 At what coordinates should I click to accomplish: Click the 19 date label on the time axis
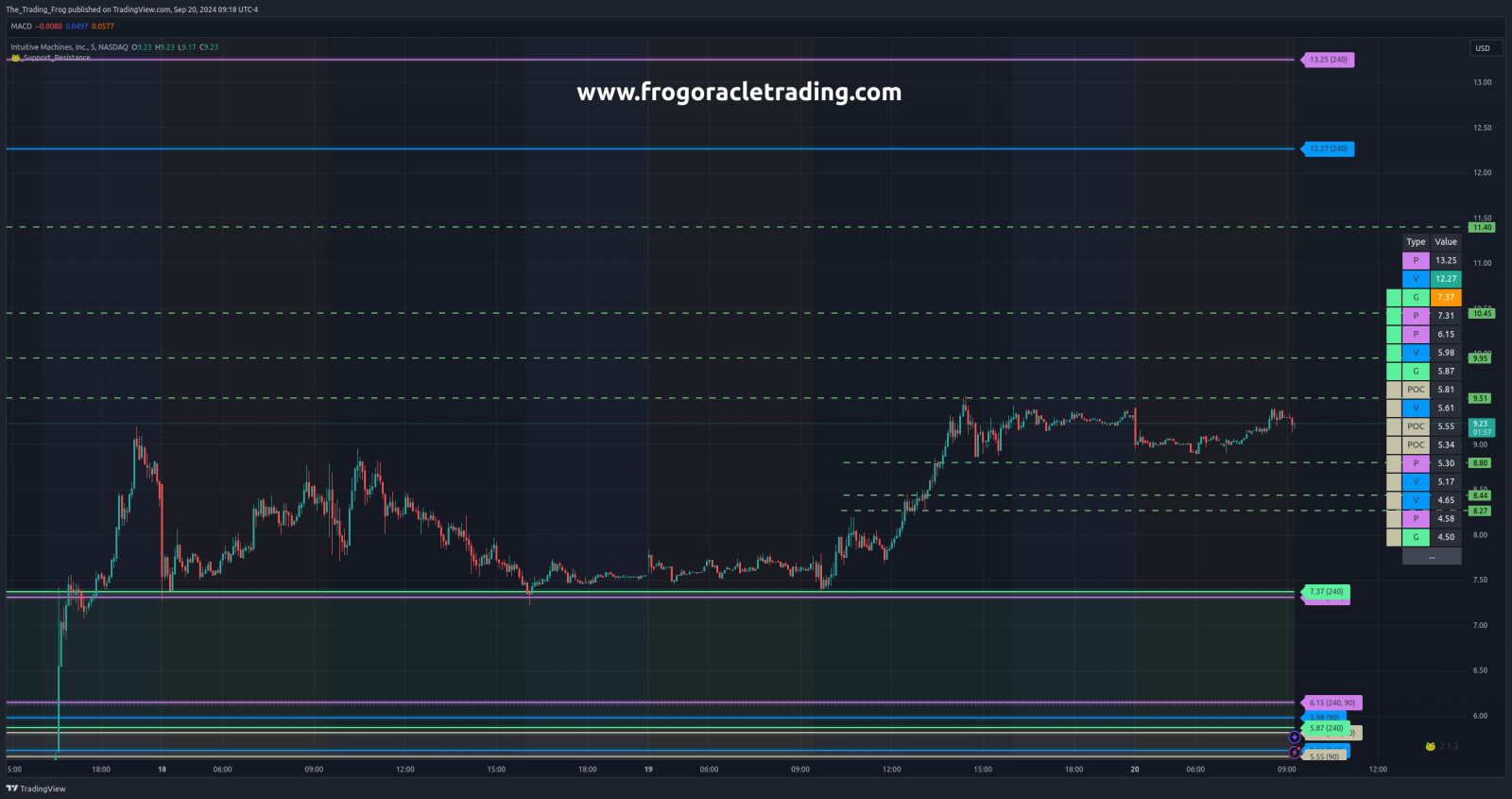[648, 770]
